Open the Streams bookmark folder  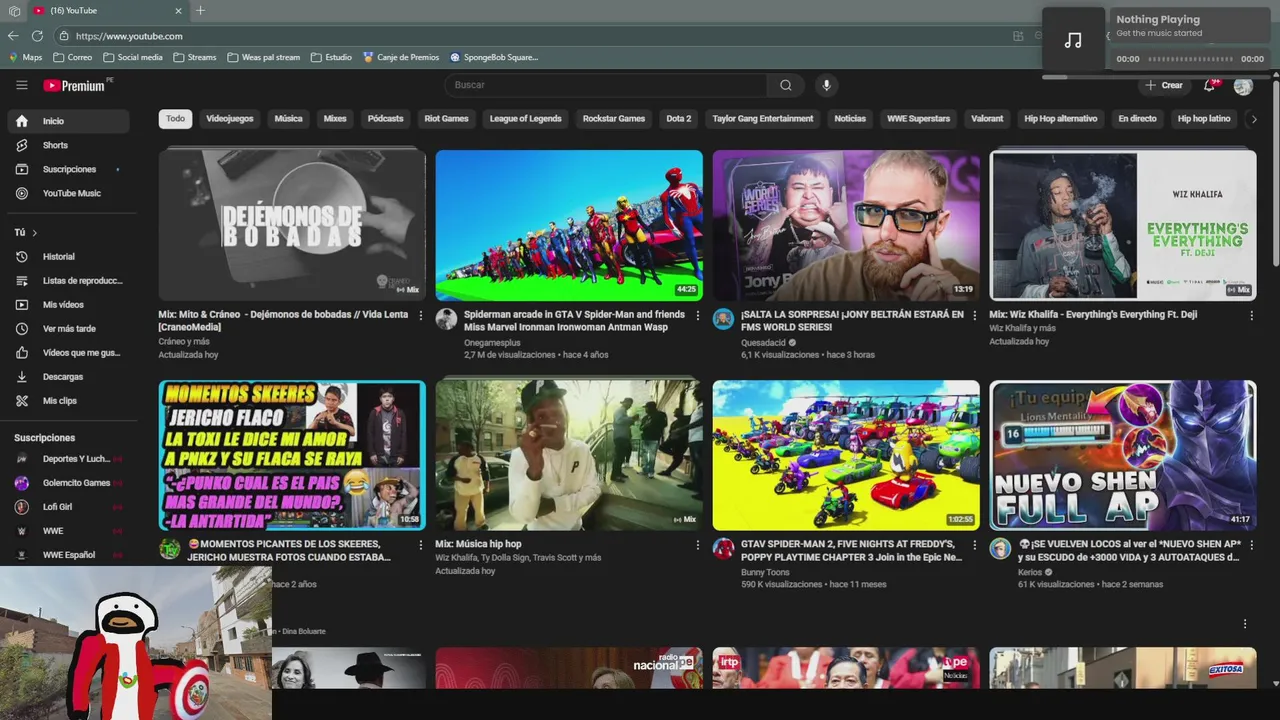(195, 57)
